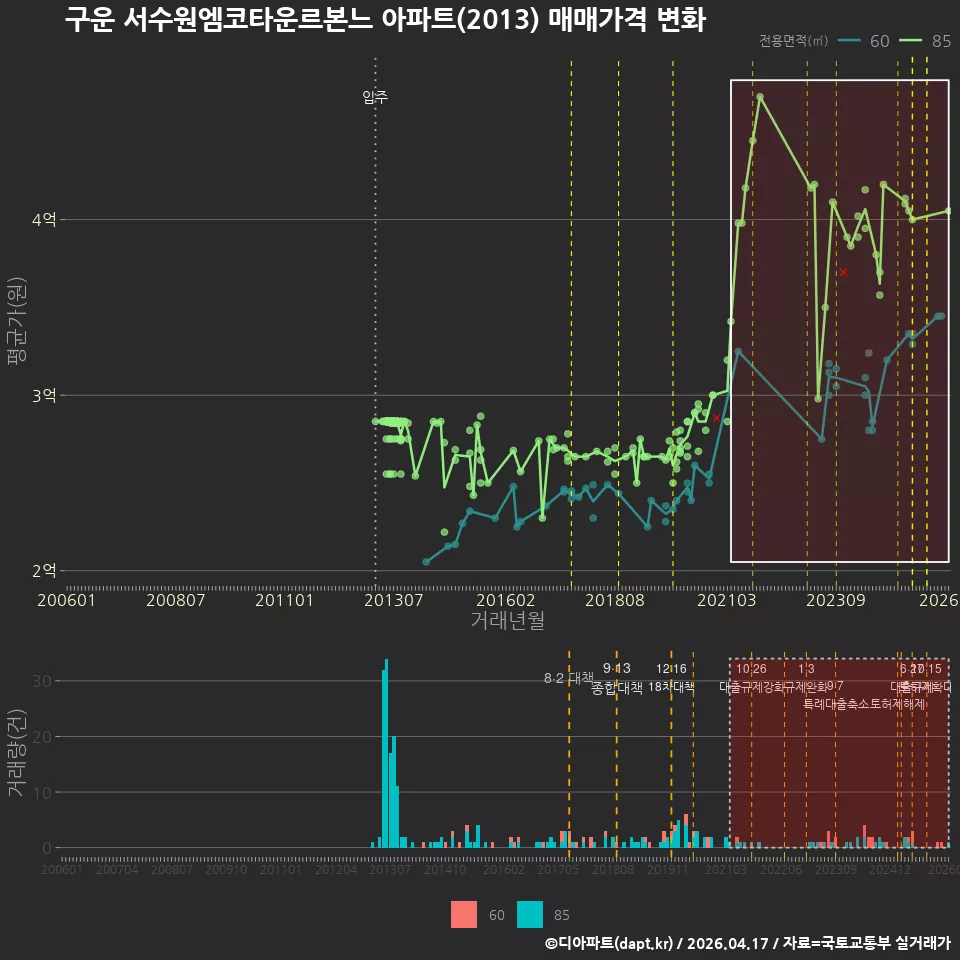Click the '202412' label on volume chart axis
Screen dimensions: 960x960
890,869
